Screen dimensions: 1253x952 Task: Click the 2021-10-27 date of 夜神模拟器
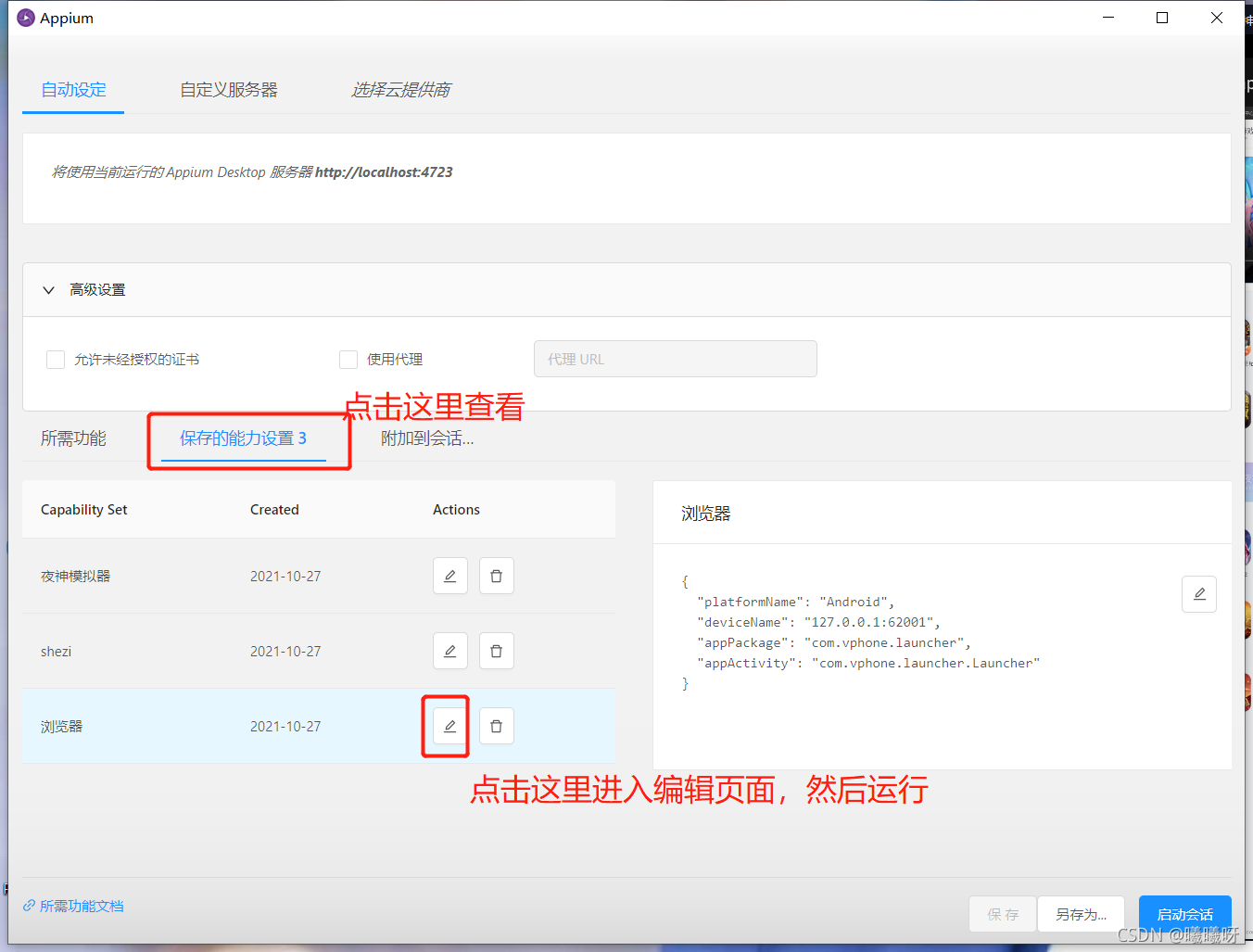[285, 576]
